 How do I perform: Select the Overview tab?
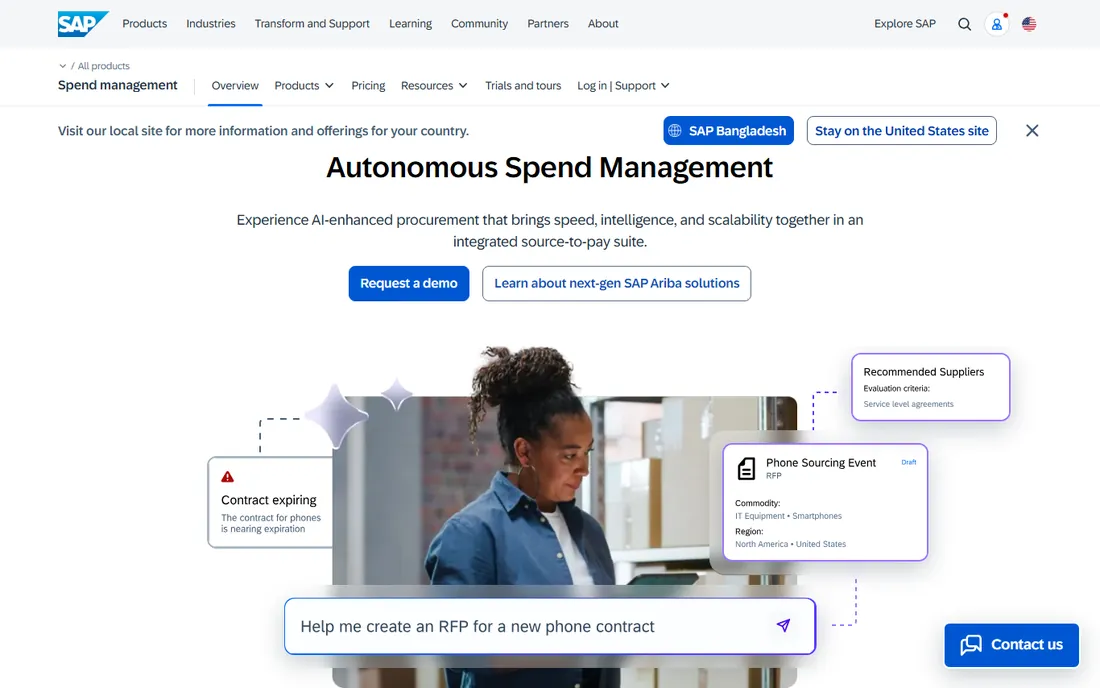coord(235,86)
